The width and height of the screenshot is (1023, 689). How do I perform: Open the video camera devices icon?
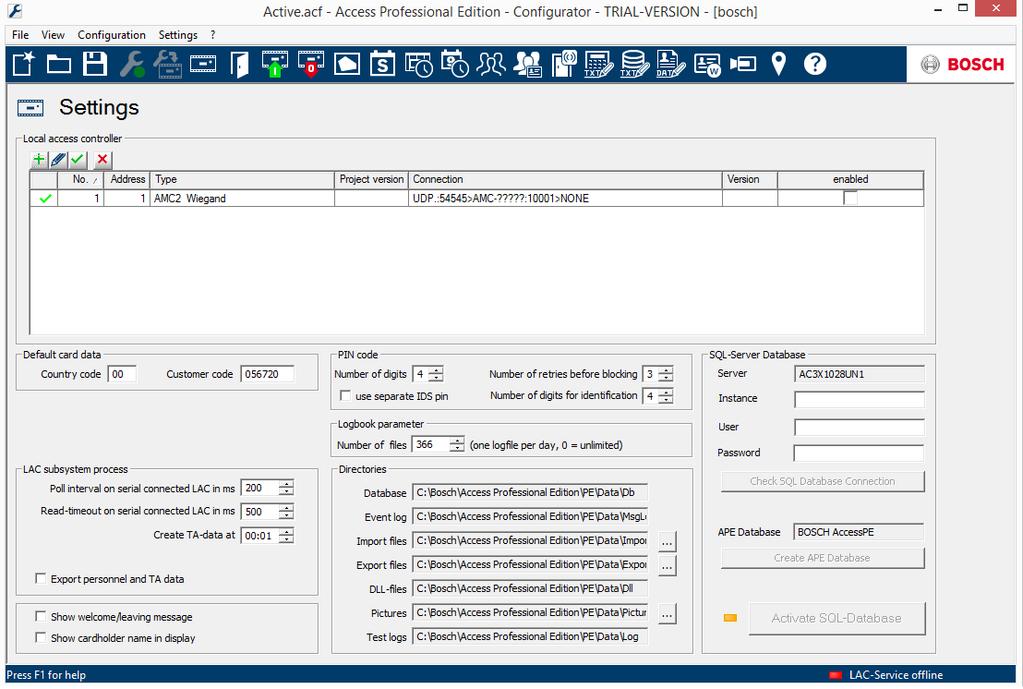742,64
